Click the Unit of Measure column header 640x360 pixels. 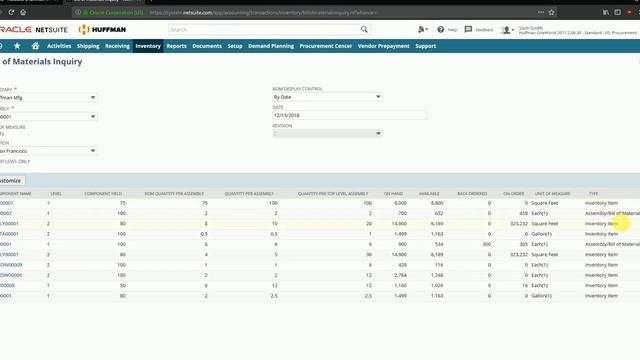coord(552,193)
